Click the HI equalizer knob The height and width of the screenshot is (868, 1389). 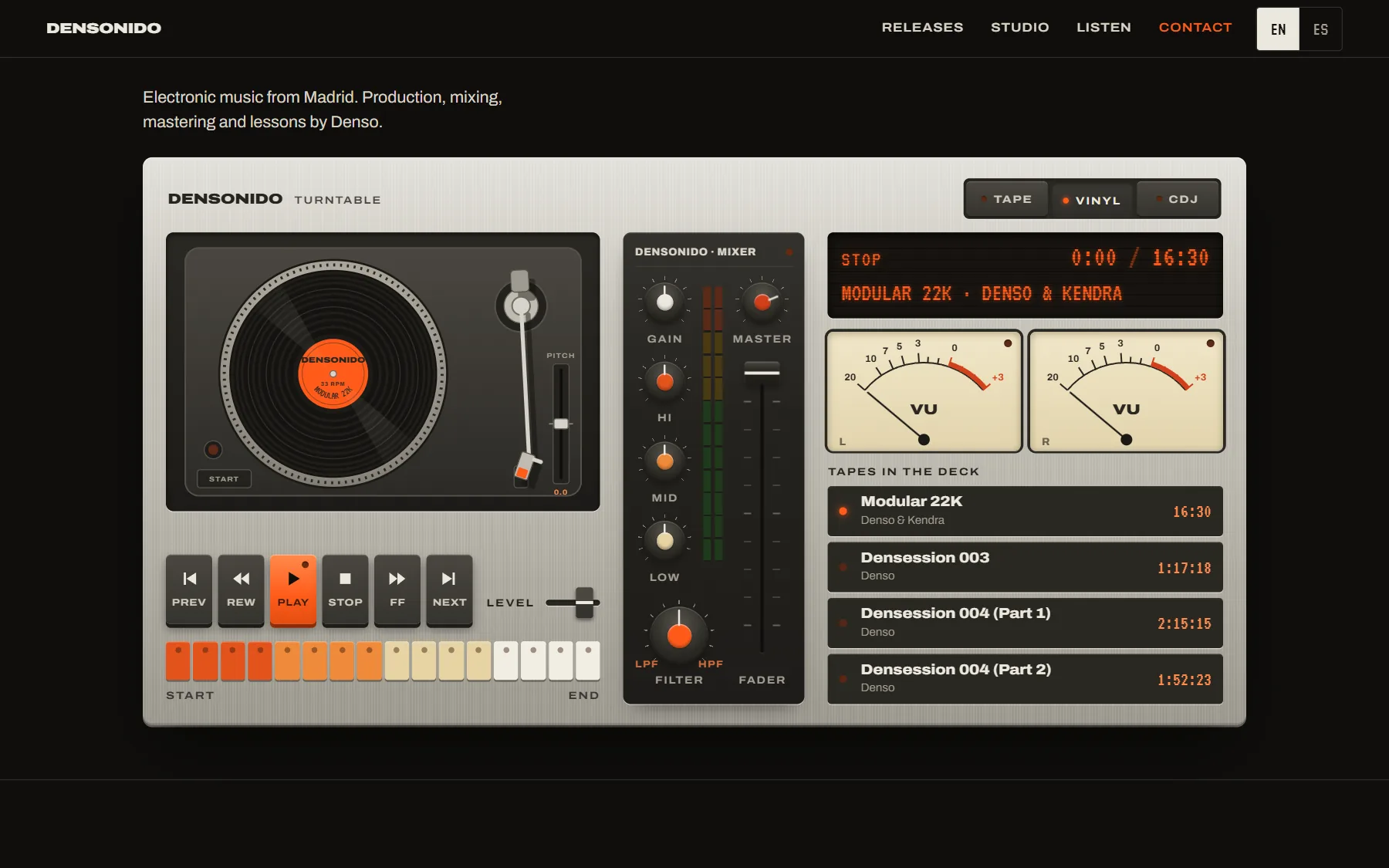664,381
